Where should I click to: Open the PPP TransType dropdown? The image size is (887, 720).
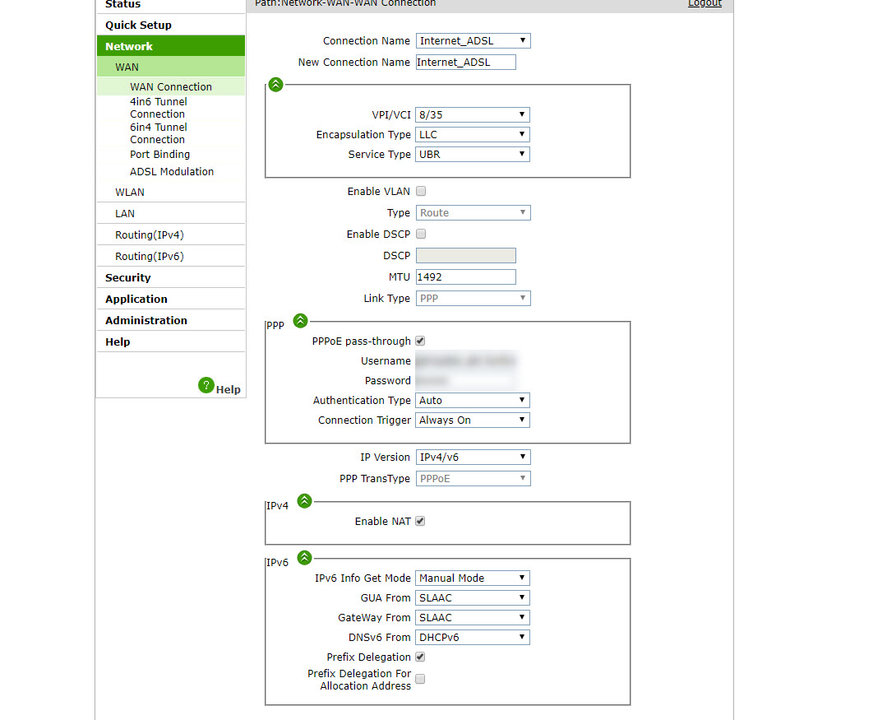point(473,478)
